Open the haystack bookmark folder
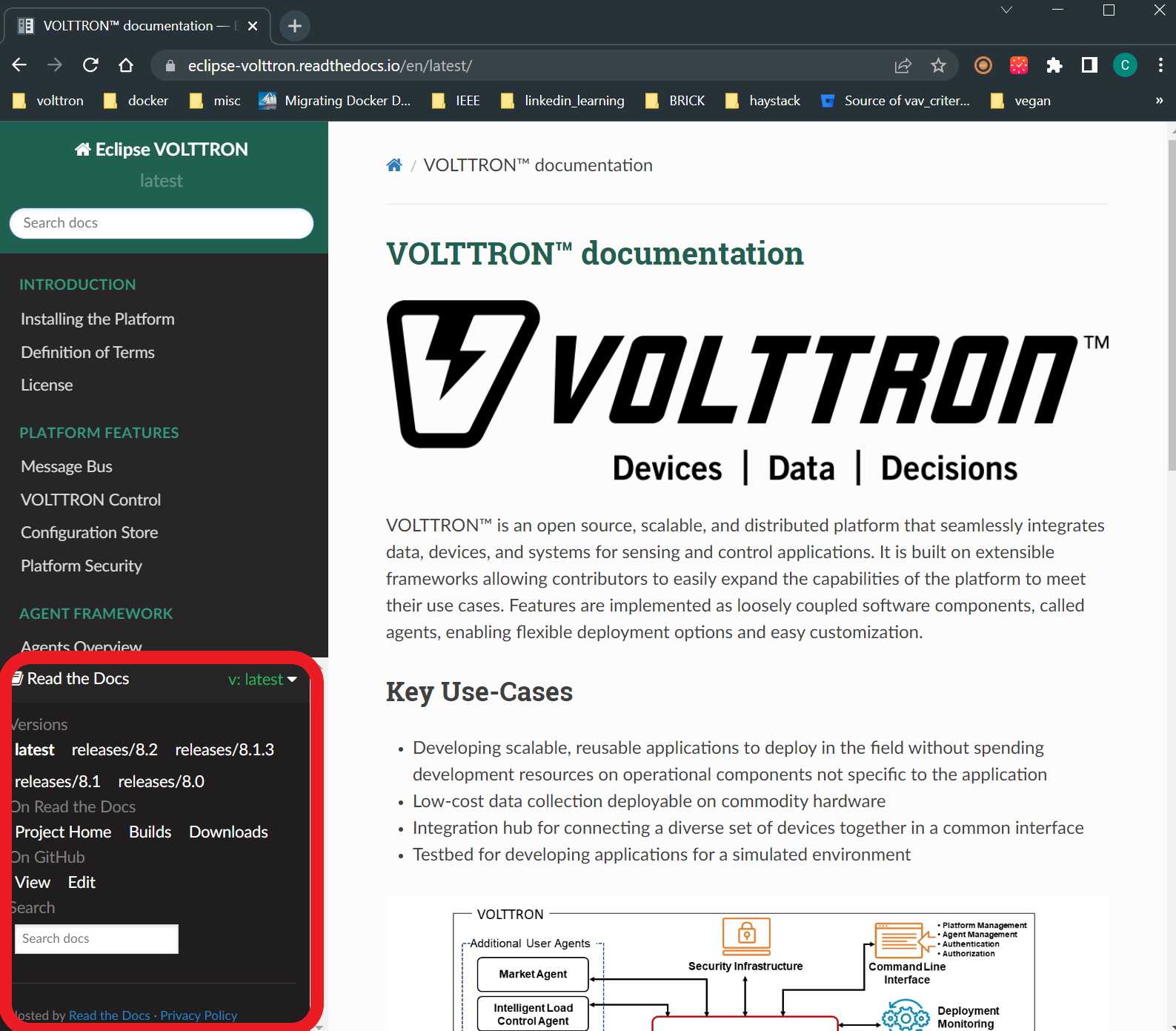Screen dimensions: 1176x1031 (763, 101)
